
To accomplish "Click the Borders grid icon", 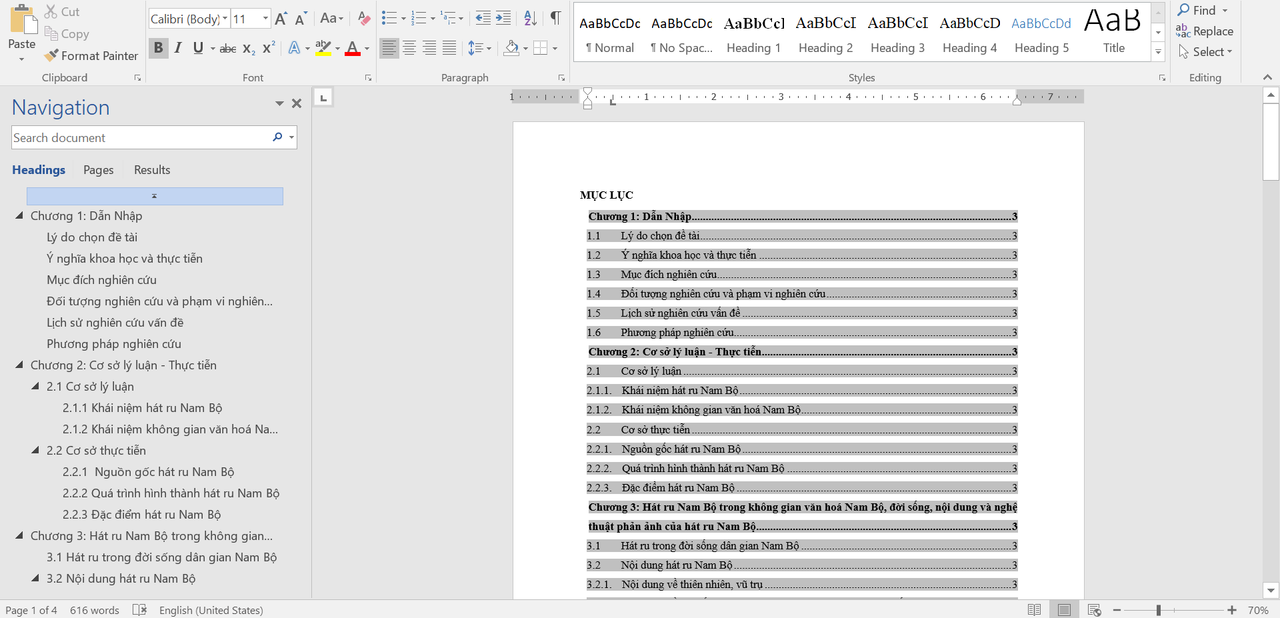I will pyautogui.click(x=540, y=48).
